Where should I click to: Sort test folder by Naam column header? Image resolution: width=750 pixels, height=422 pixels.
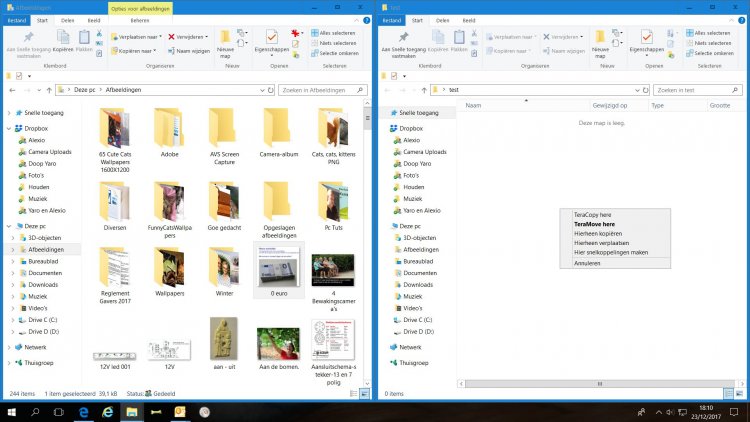point(474,105)
